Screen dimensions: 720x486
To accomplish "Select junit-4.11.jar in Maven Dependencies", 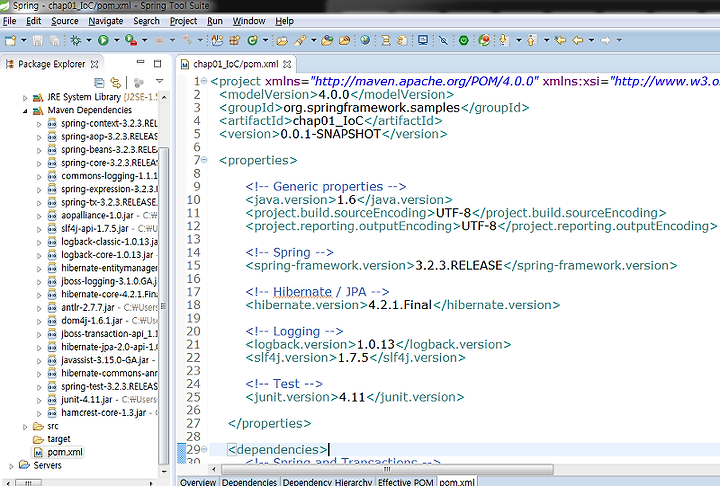I will [x=87, y=400].
